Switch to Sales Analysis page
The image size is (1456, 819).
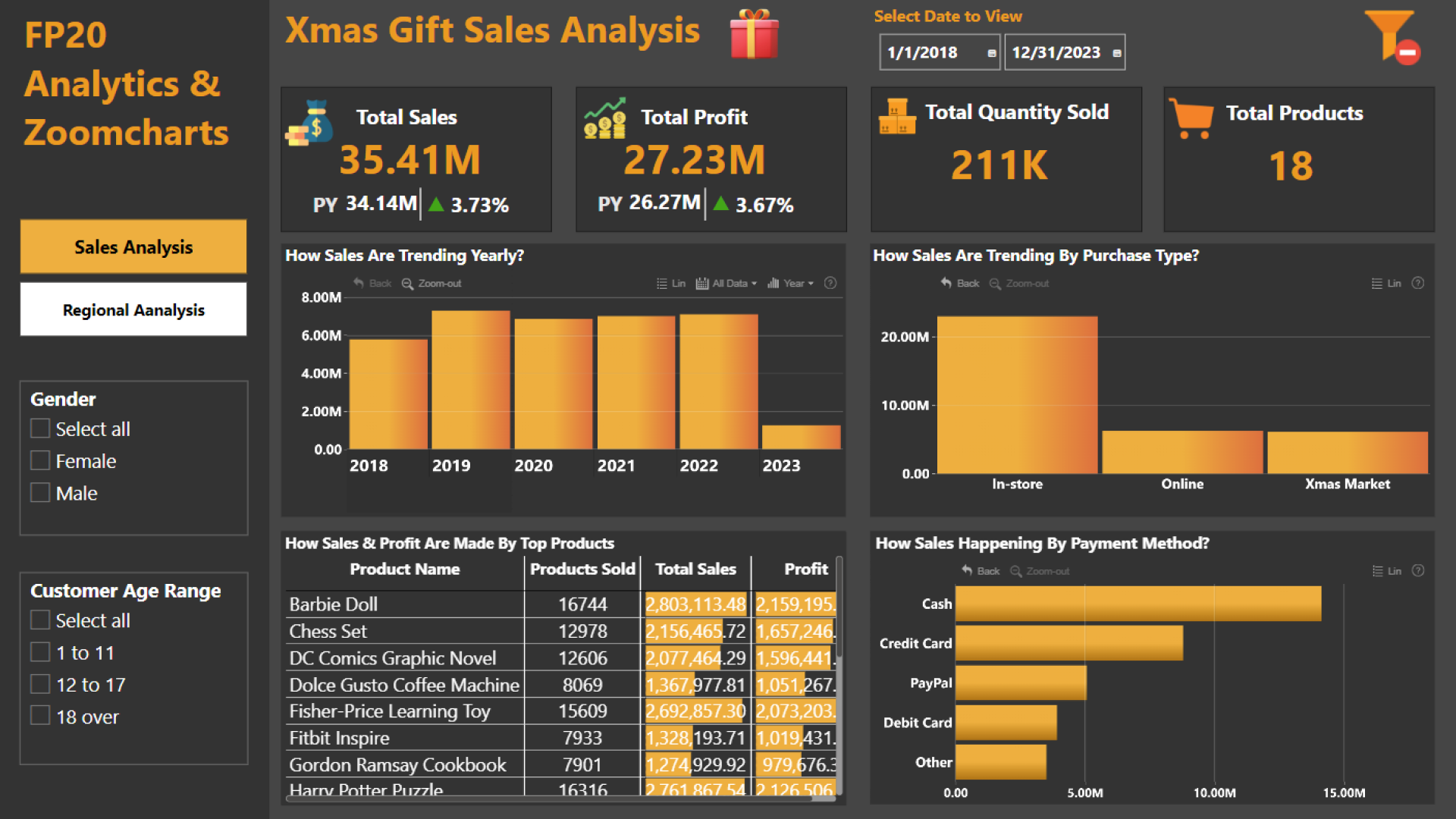(133, 246)
